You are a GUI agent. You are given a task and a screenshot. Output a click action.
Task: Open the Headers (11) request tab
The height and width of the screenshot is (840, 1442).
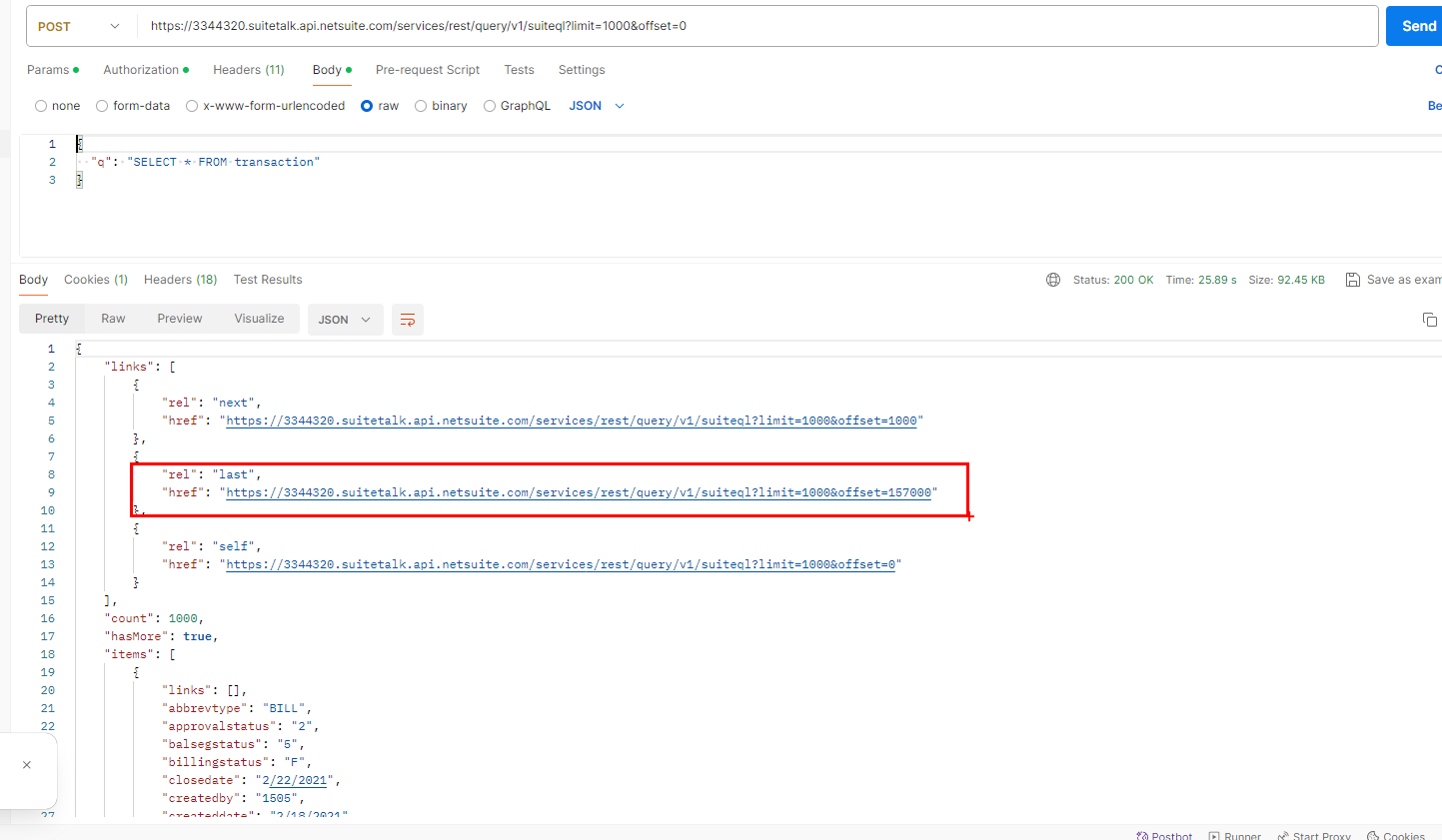coord(249,70)
